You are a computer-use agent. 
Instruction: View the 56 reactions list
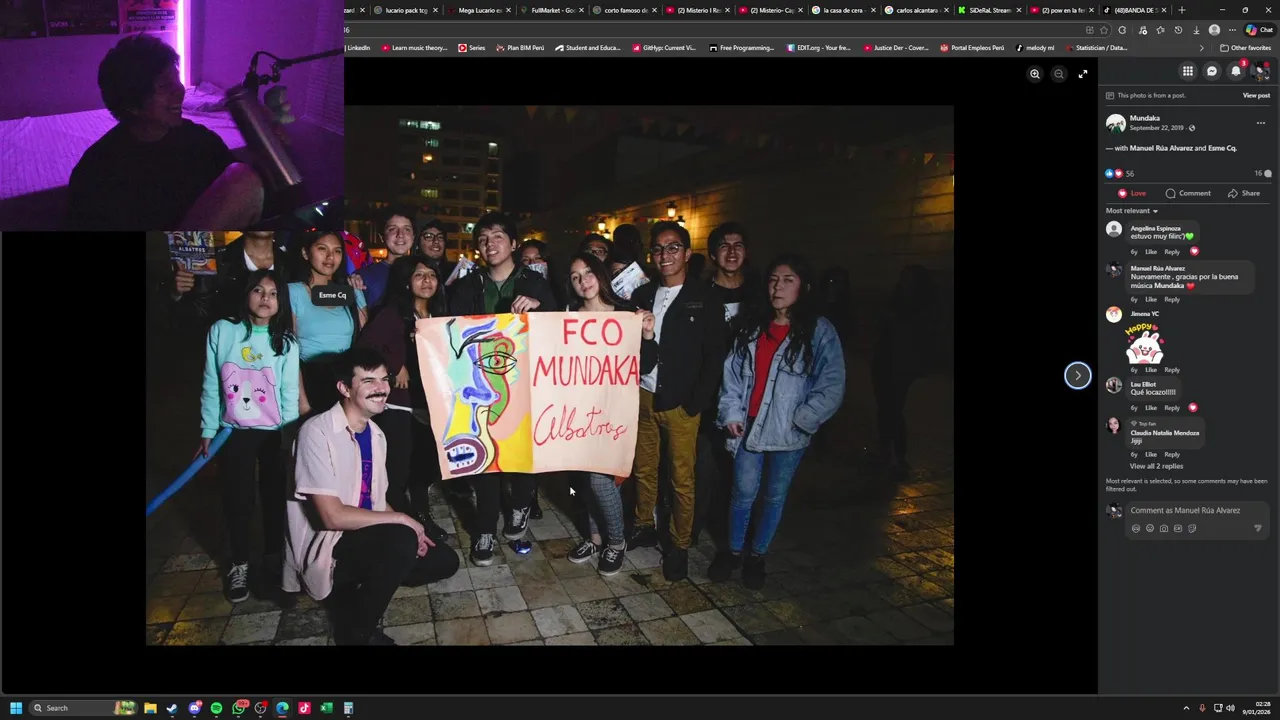tap(1120, 173)
